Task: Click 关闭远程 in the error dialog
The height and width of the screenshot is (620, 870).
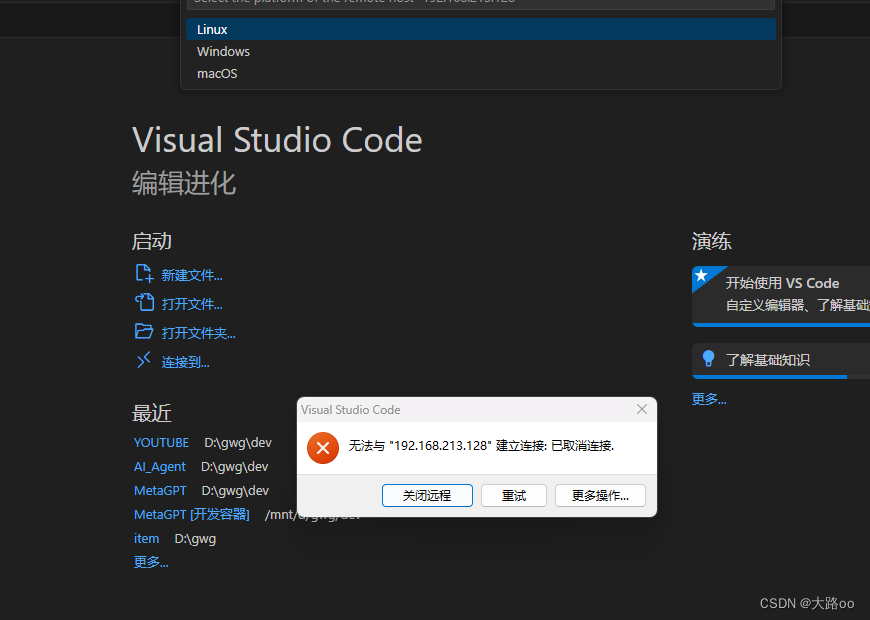Action: coord(427,496)
